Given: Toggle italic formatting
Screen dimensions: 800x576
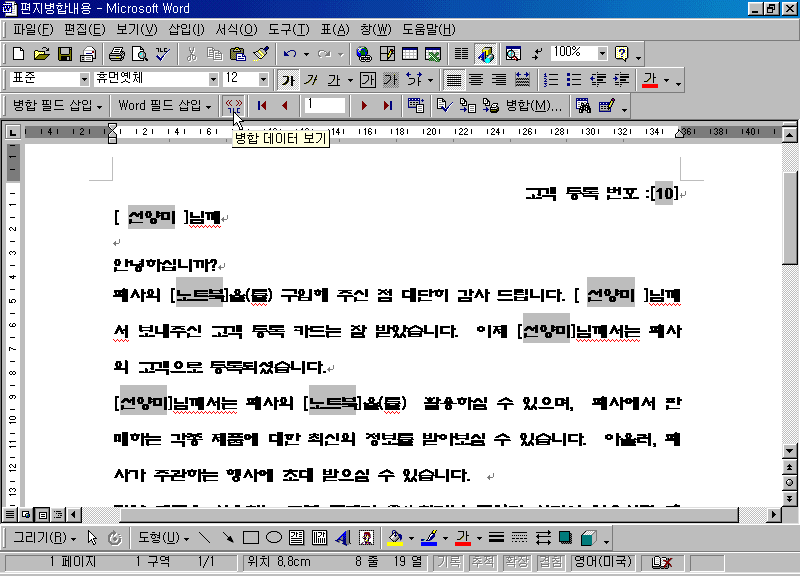Looking at the screenshot, I should pos(311,80).
